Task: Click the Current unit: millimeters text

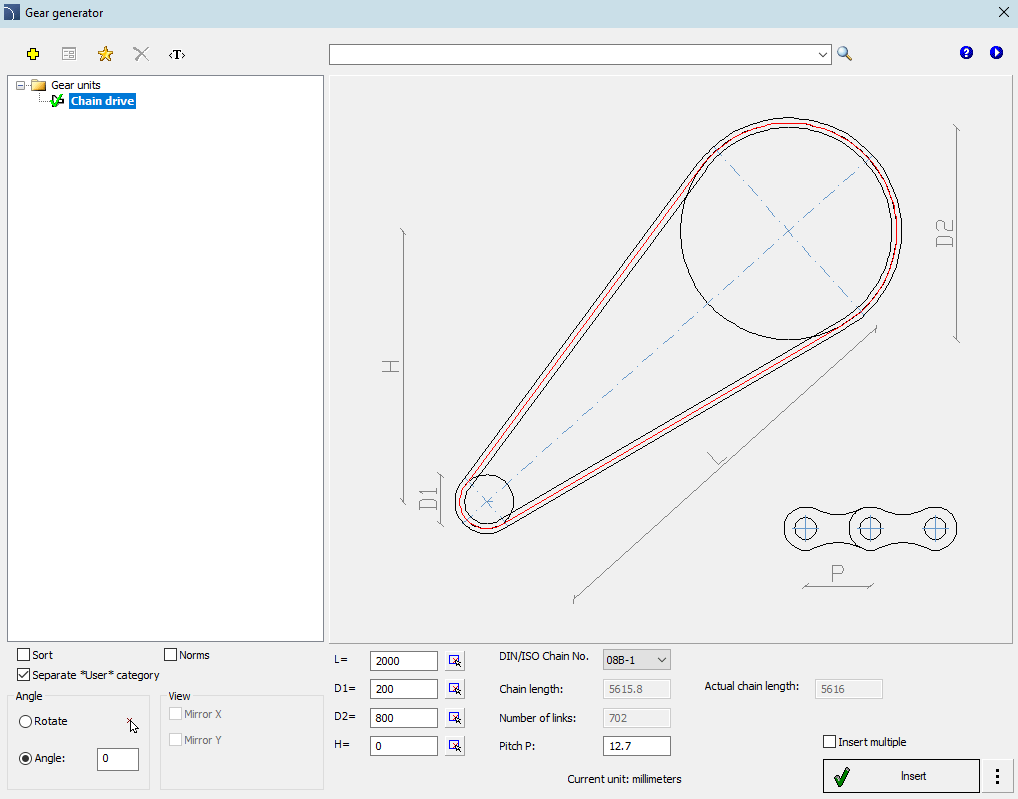Action: [625, 779]
